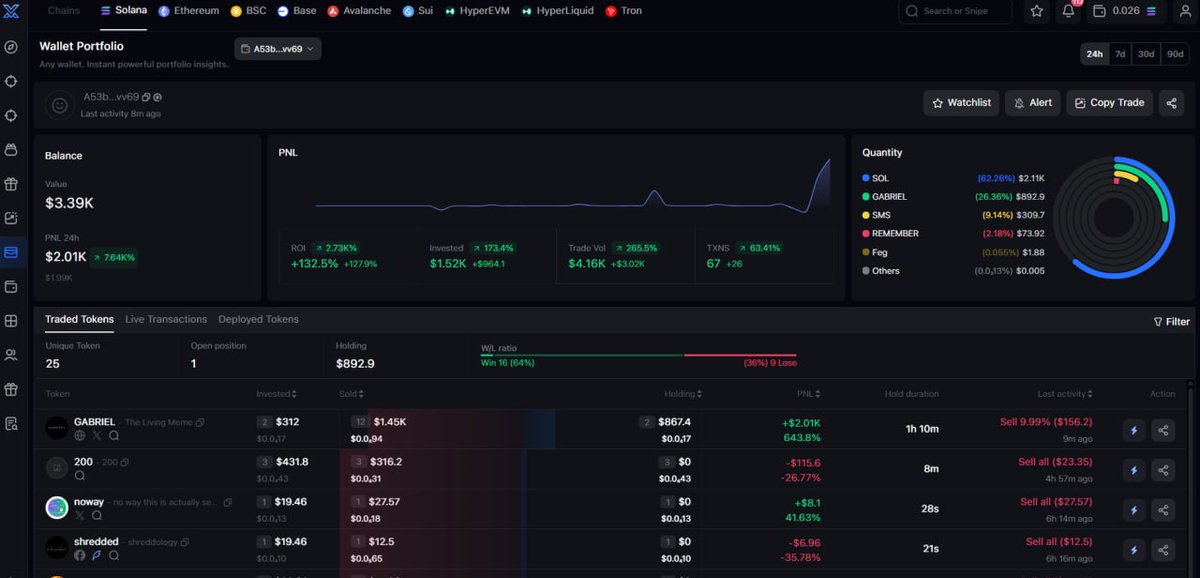Click the X logo in top-left corner
This screenshot has height=578, width=1200.
(x=12, y=12)
